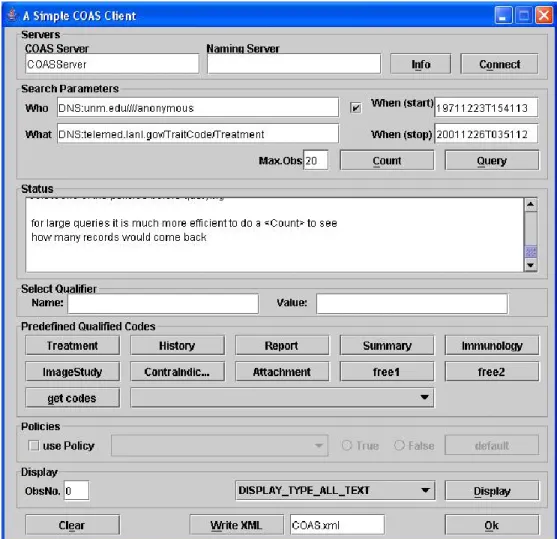Screen dimensions: 557x539
Task: Uncheck the When date range checkbox
Action: (x=356, y=108)
